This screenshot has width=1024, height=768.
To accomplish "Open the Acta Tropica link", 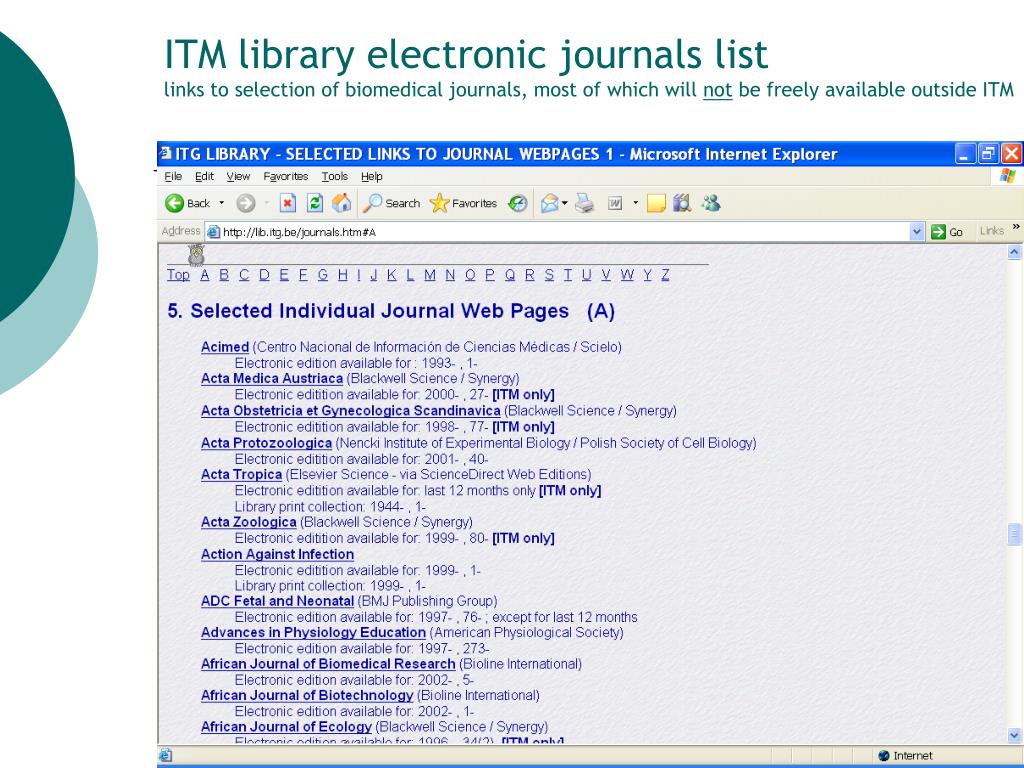I will [x=241, y=475].
